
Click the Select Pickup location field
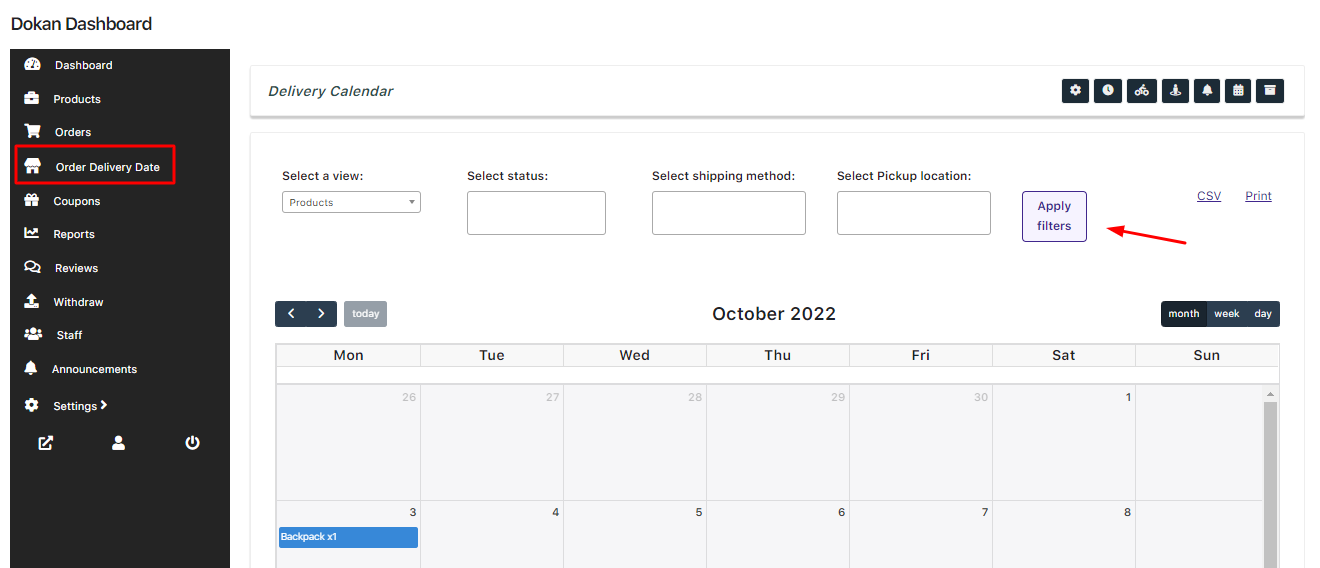pos(913,213)
